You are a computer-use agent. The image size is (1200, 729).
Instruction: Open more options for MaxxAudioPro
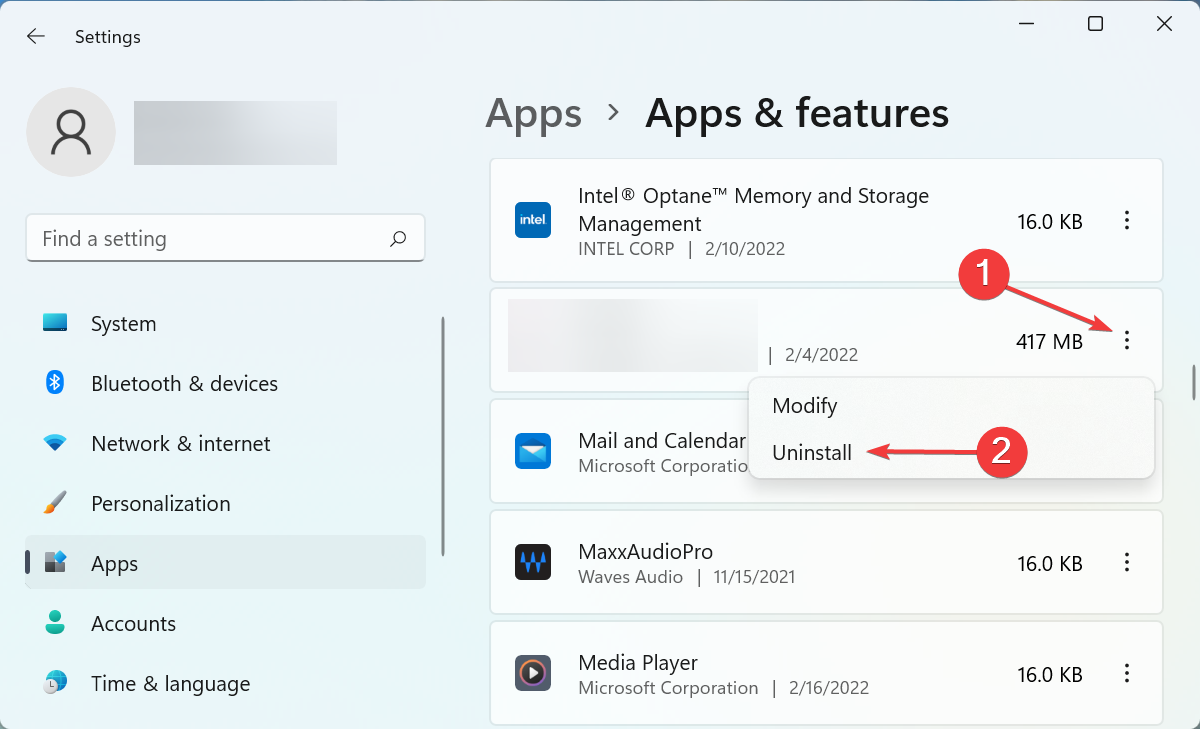(x=1127, y=563)
